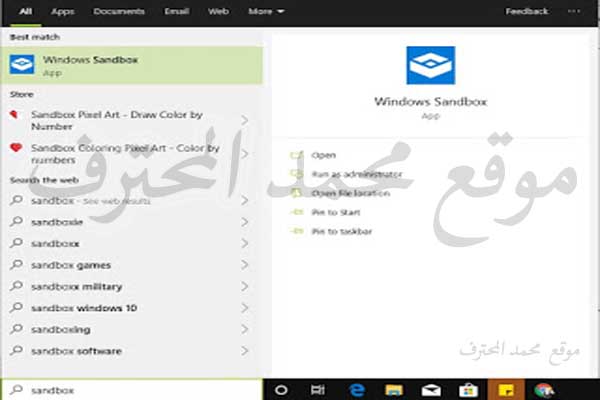This screenshot has width=600, height=400.
Task: Click the Sandbox Pixel Art app icon
Action: tap(14, 114)
